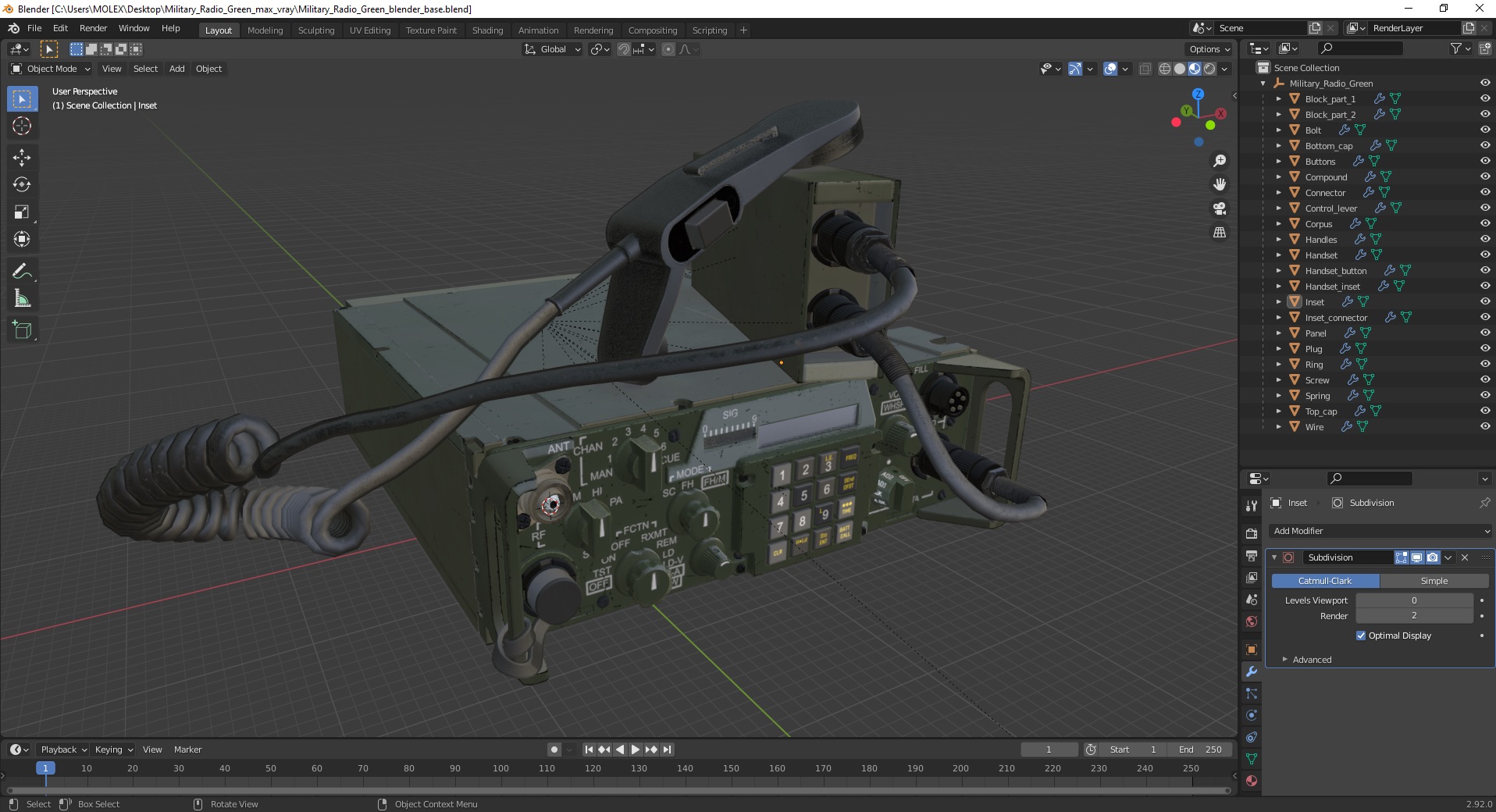
Task: Select the Cursor tool in the toolbar
Action: coord(22,126)
